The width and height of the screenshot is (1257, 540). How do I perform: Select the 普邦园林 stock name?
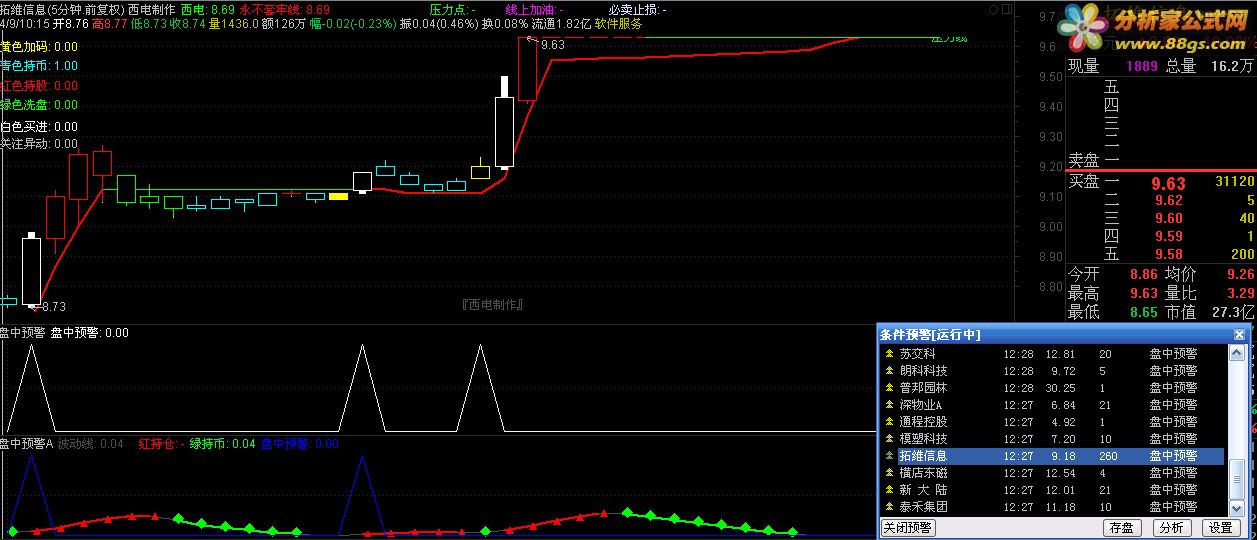pos(923,387)
